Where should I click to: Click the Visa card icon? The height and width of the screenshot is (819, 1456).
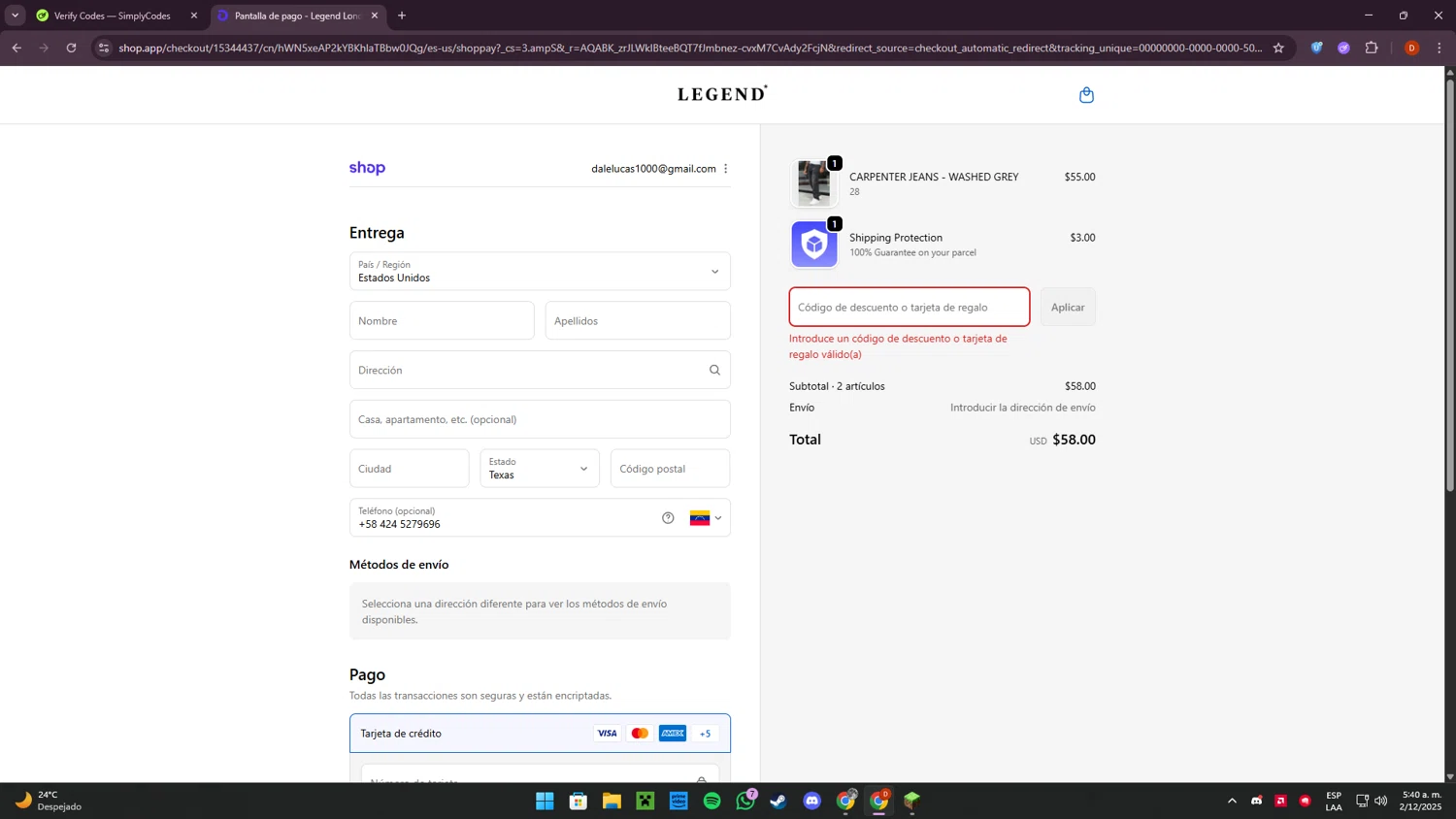[607, 734]
